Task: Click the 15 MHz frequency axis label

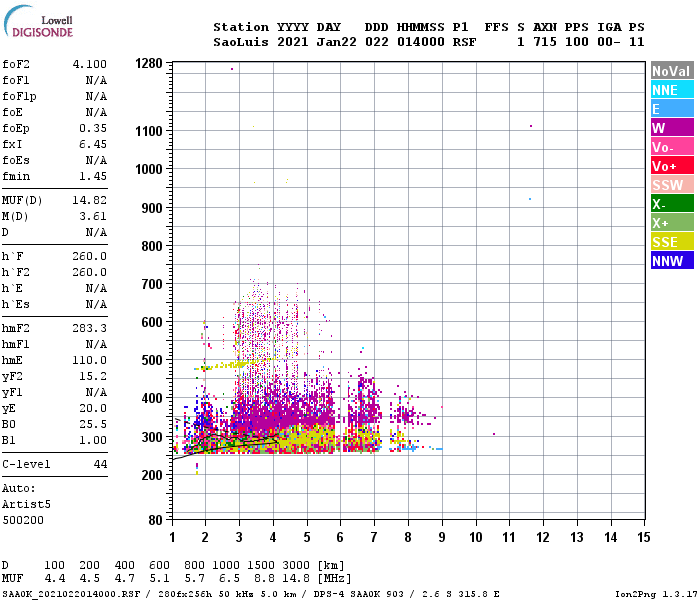Action: pos(644,537)
